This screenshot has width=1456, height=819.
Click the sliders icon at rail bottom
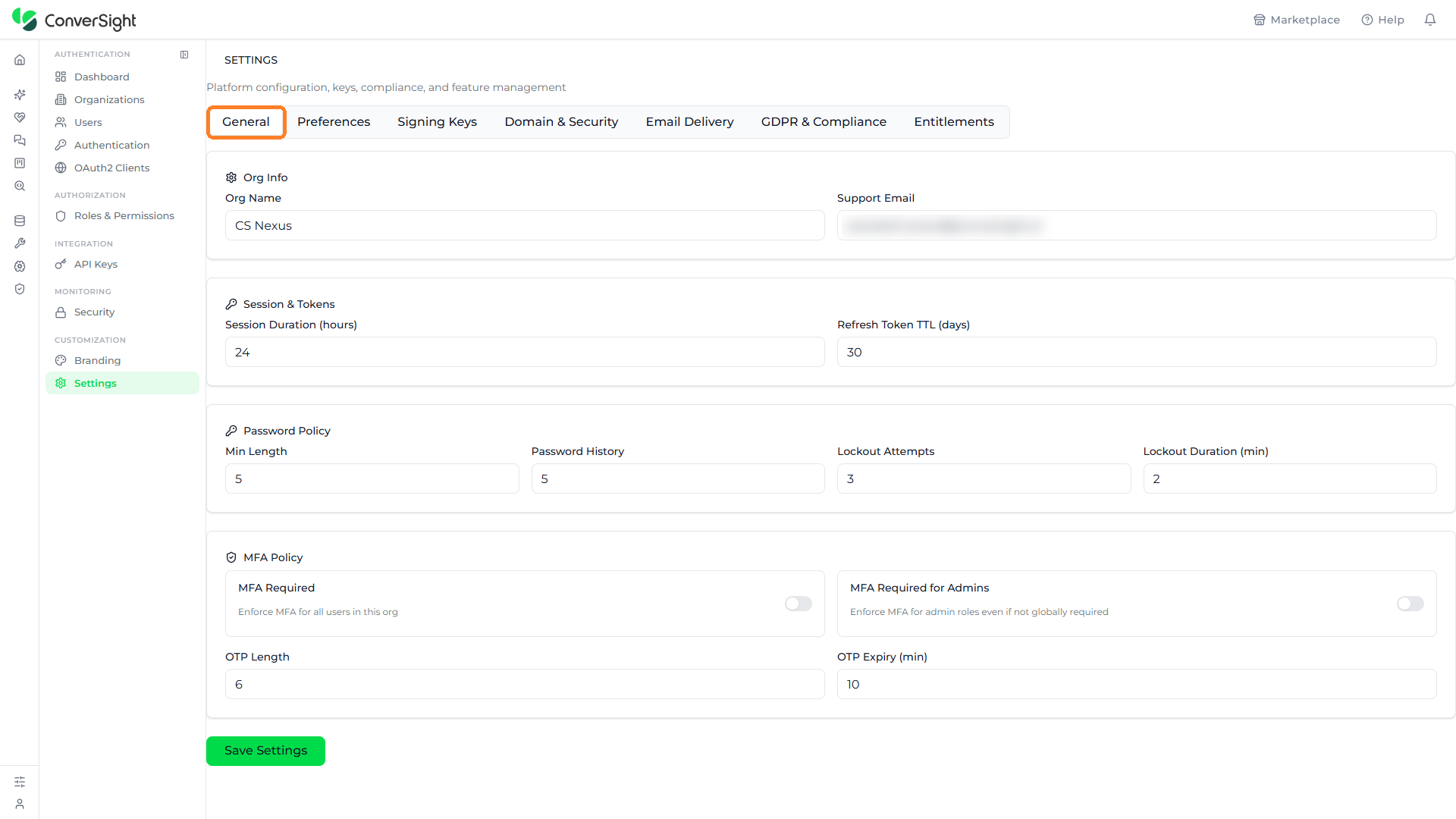[20, 782]
